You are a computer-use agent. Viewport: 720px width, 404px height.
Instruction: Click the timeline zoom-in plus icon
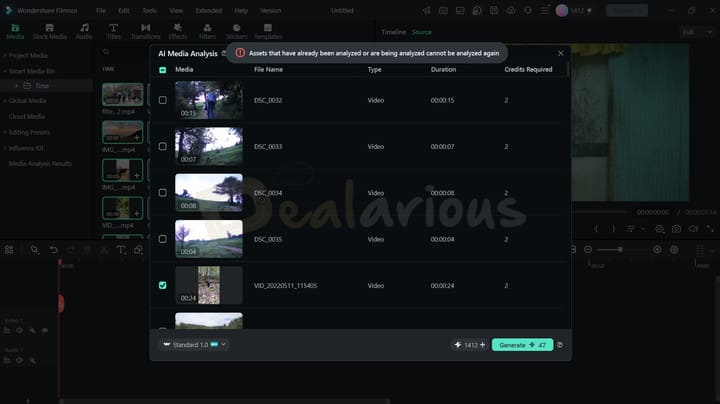pyautogui.click(x=657, y=250)
